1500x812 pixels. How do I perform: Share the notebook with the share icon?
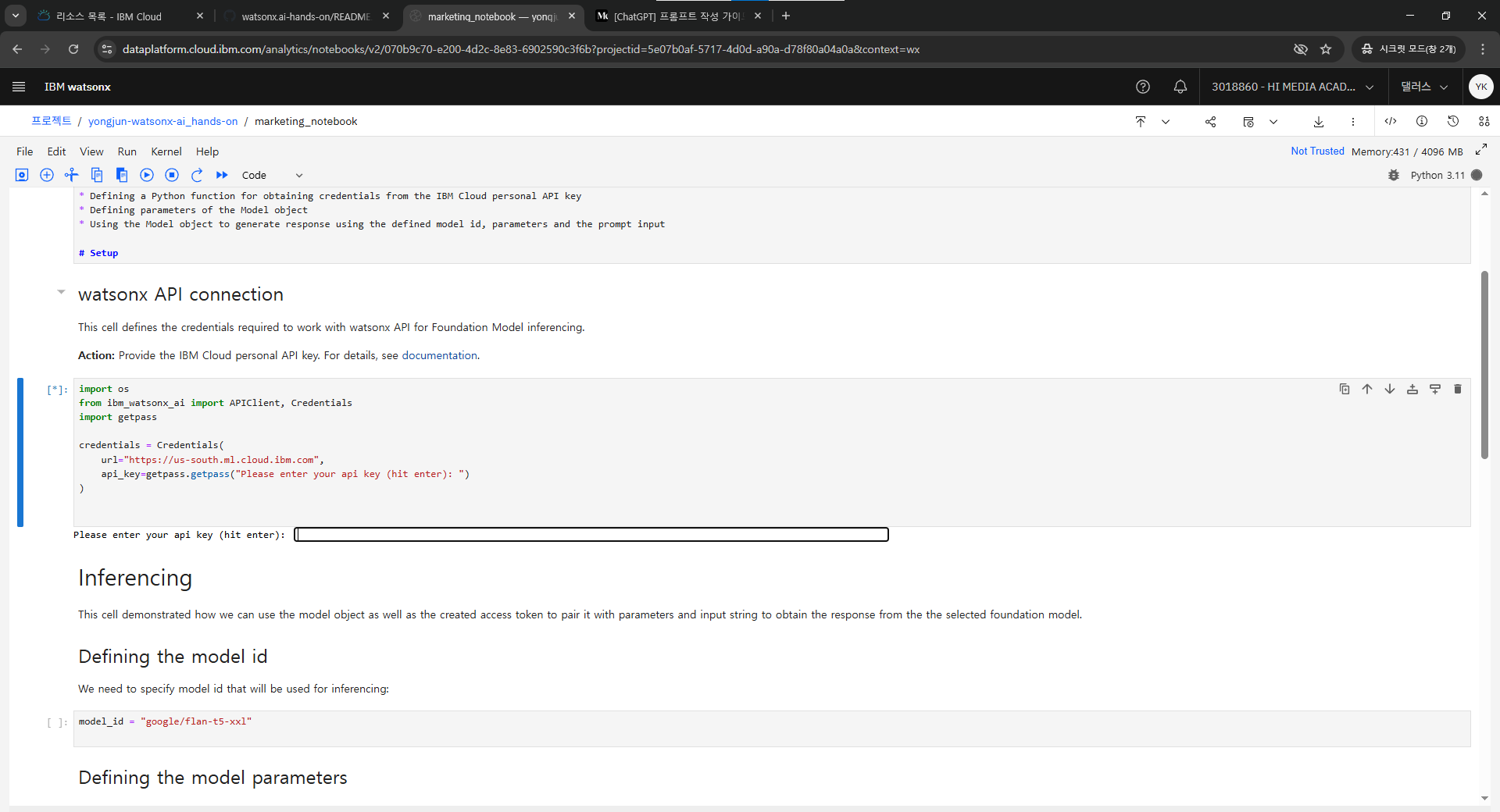(x=1210, y=121)
